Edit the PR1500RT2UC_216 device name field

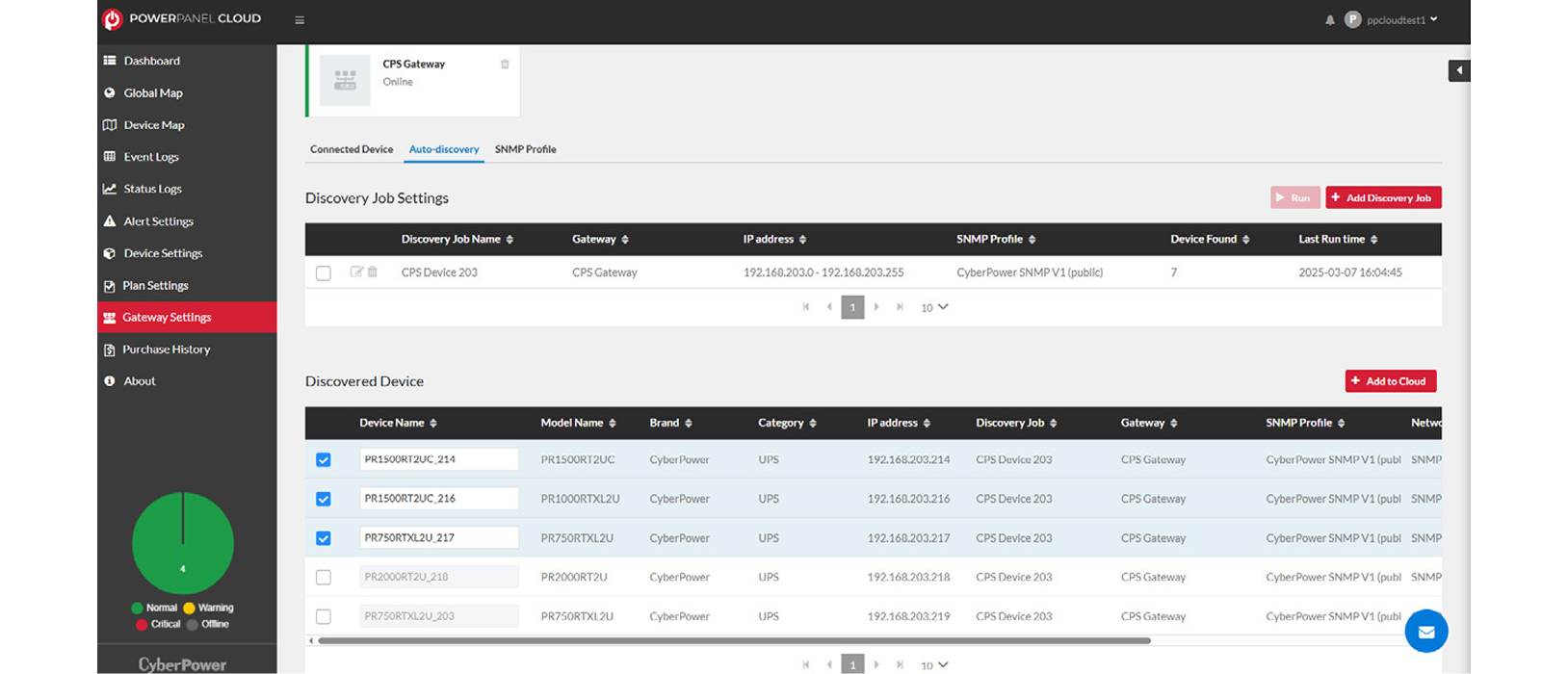(x=439, y=499)
